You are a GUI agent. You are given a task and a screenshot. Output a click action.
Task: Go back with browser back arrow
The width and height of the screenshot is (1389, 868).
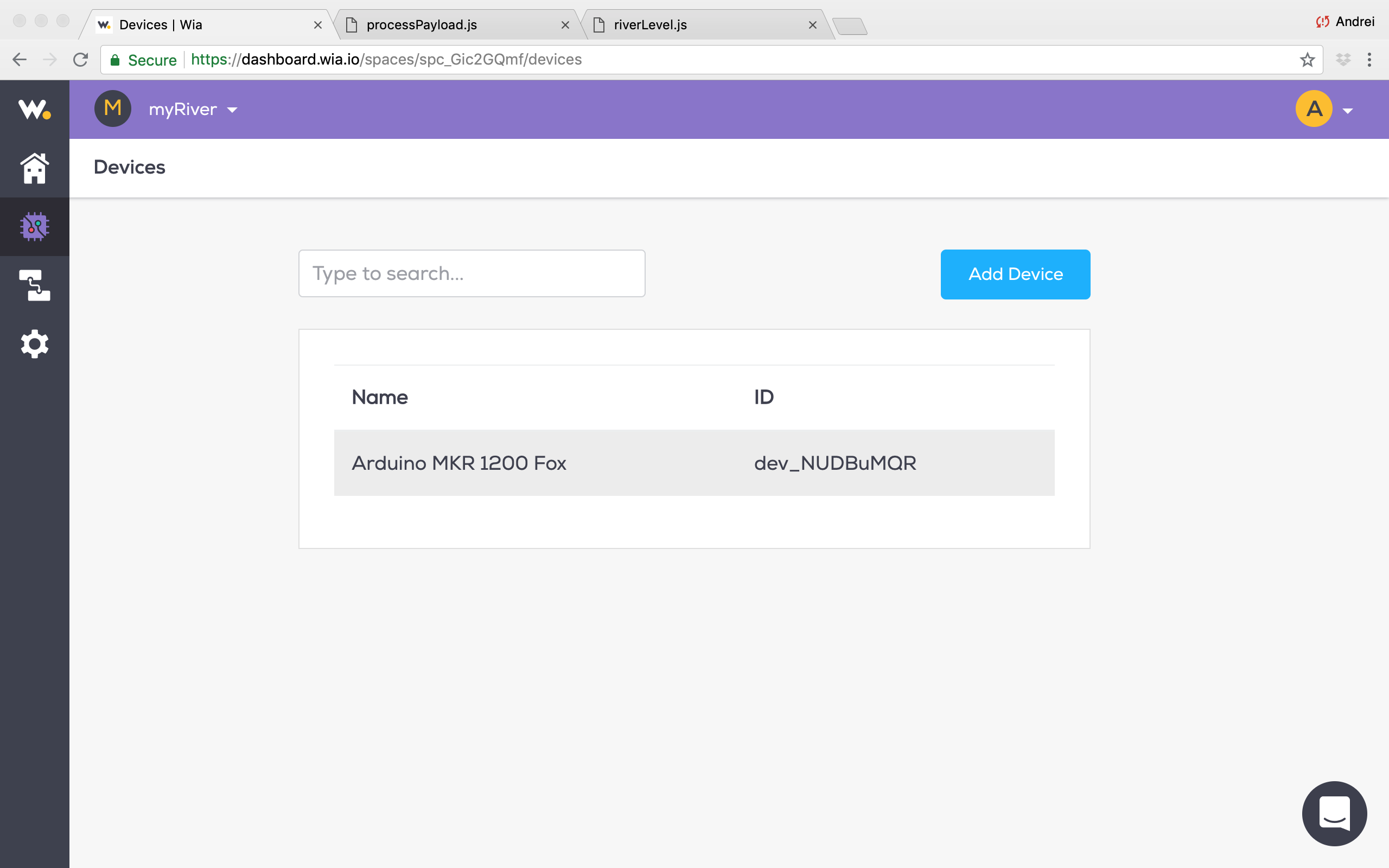tap(20, 60)
